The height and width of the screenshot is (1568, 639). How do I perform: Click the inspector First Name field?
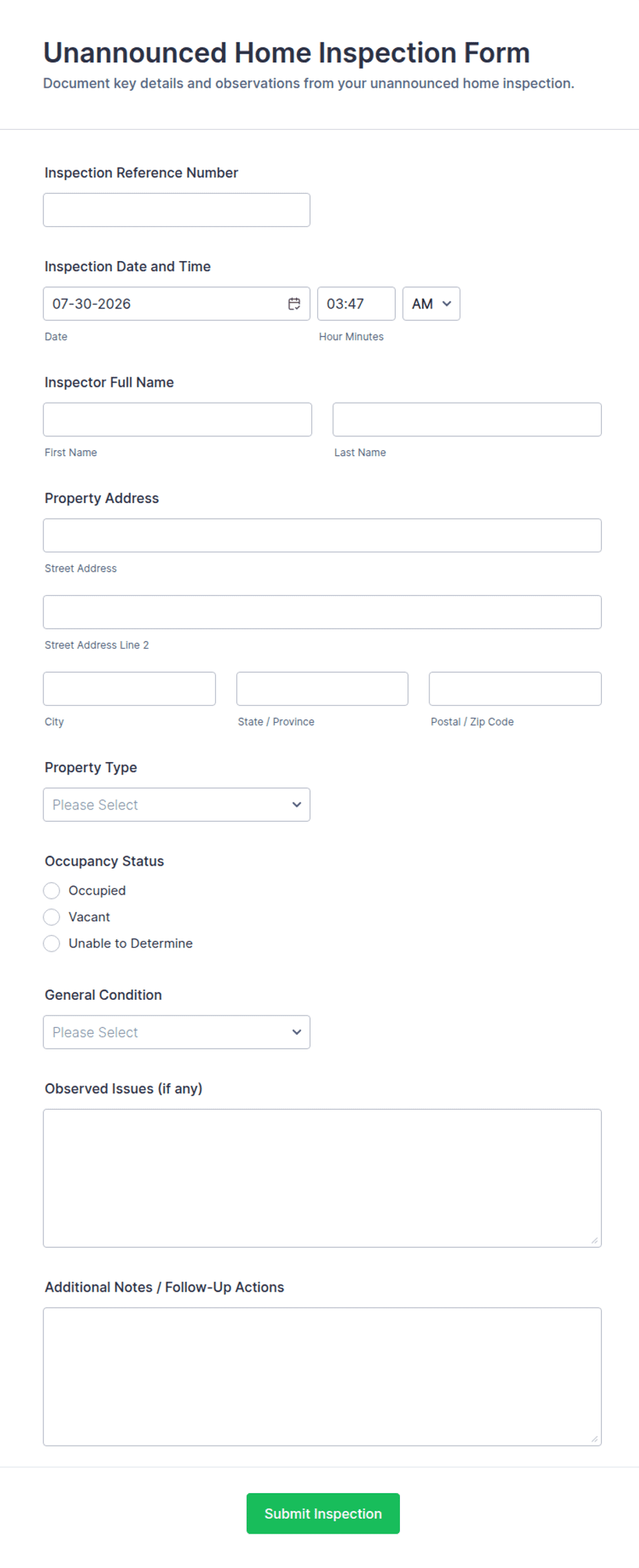[x=177, y=420]
